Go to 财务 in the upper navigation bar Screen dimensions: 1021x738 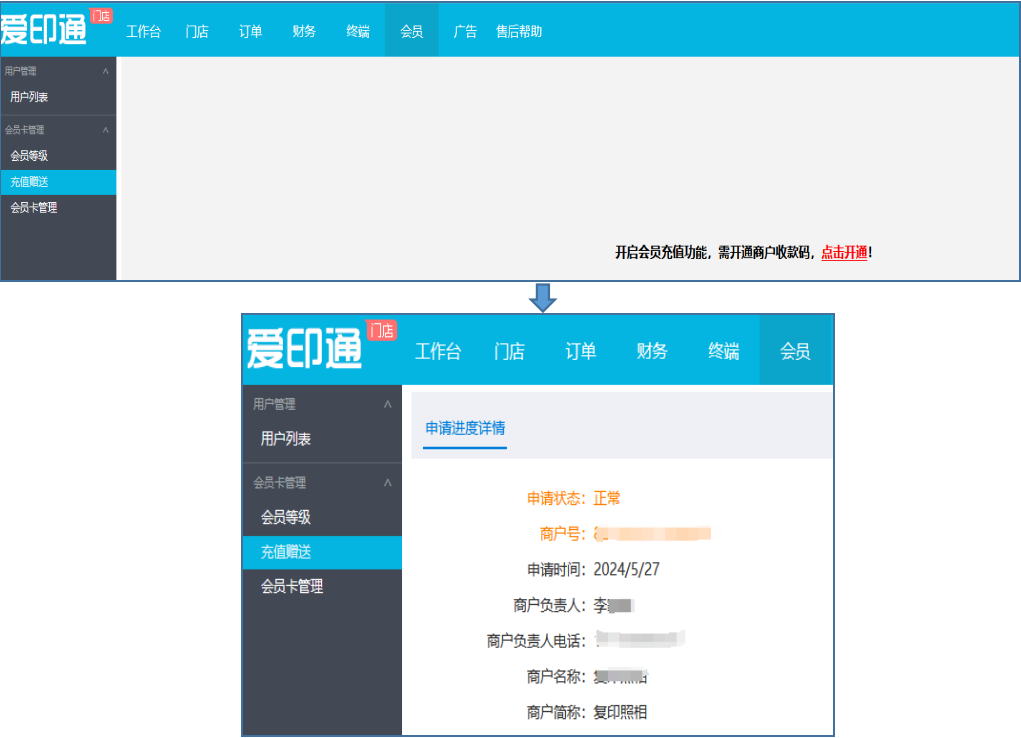pyautogui.click(x=304, y=31)
